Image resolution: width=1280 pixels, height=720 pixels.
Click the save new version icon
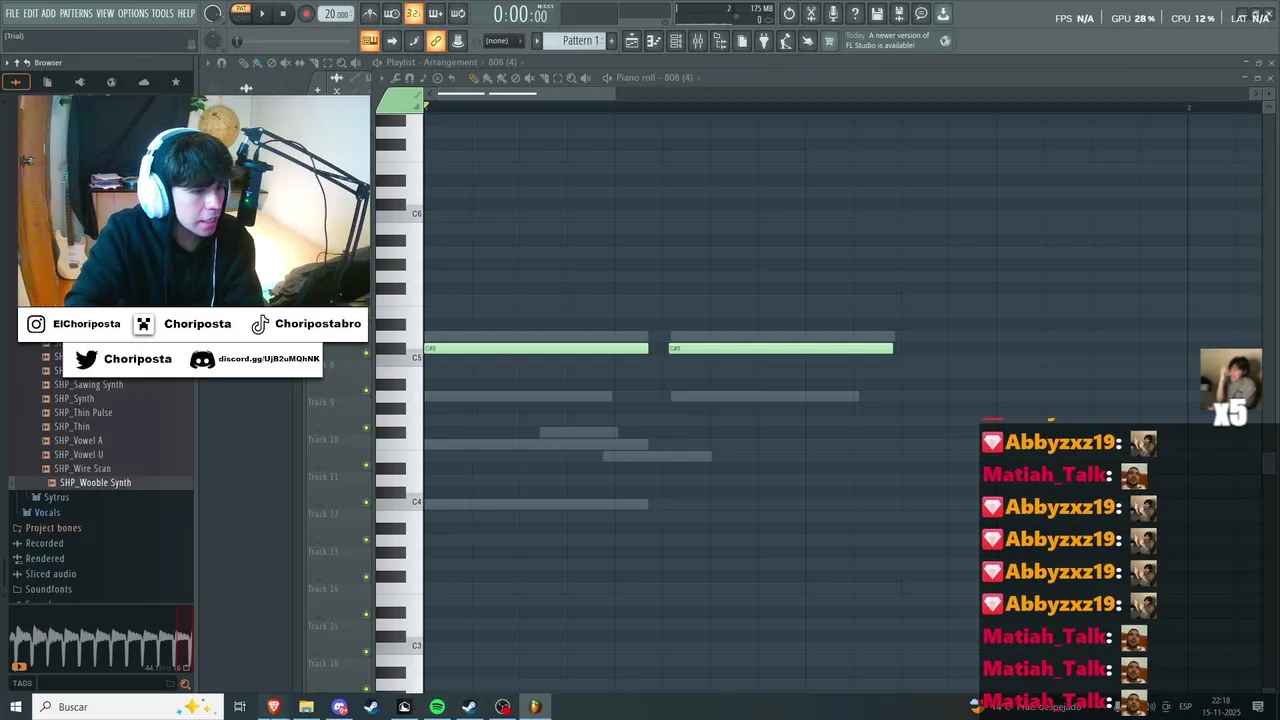[x=899, y=14]
